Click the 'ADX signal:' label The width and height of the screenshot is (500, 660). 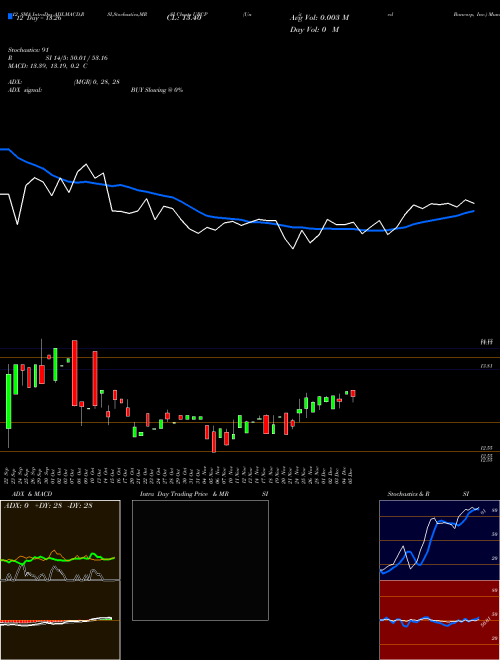[x=25, y=90]
